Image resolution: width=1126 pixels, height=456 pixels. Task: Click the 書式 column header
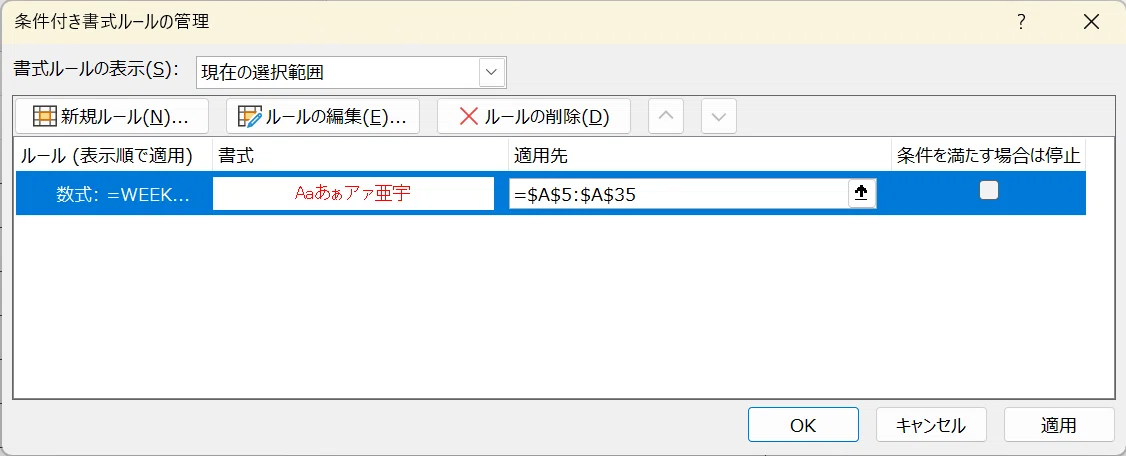[x=360, y=155]
